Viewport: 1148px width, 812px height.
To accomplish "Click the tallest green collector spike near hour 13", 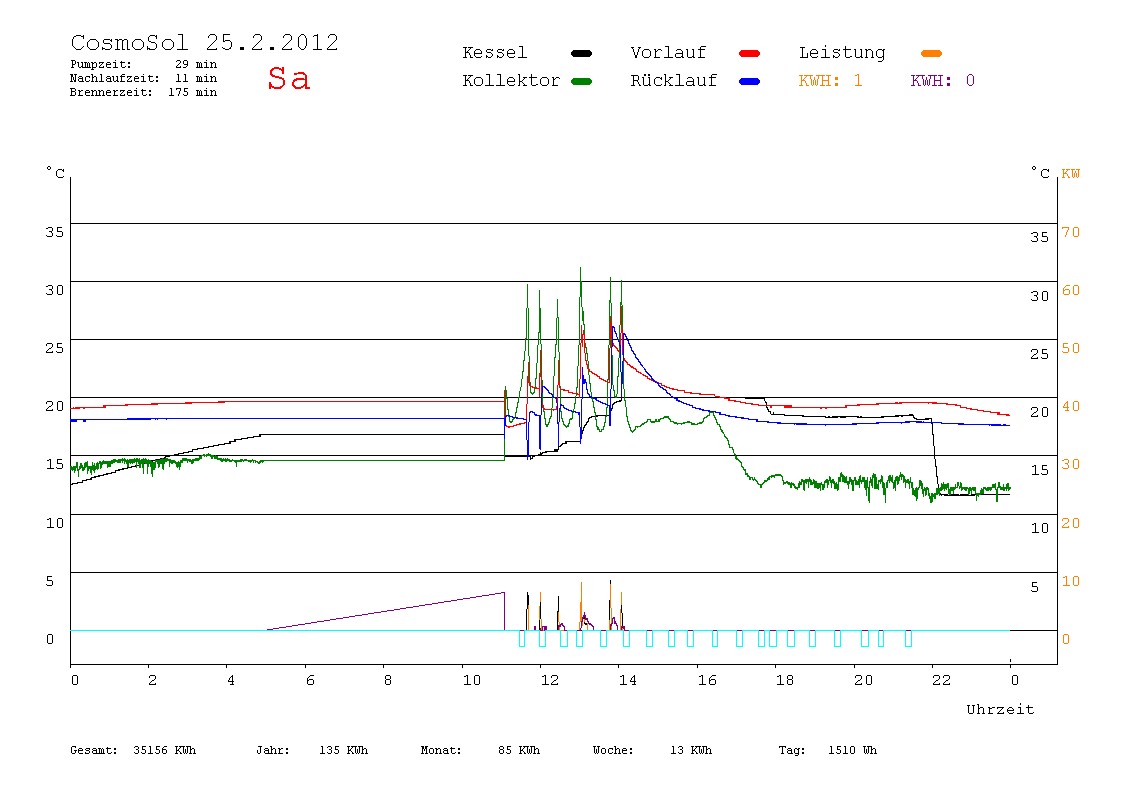I will click(581, 269).
